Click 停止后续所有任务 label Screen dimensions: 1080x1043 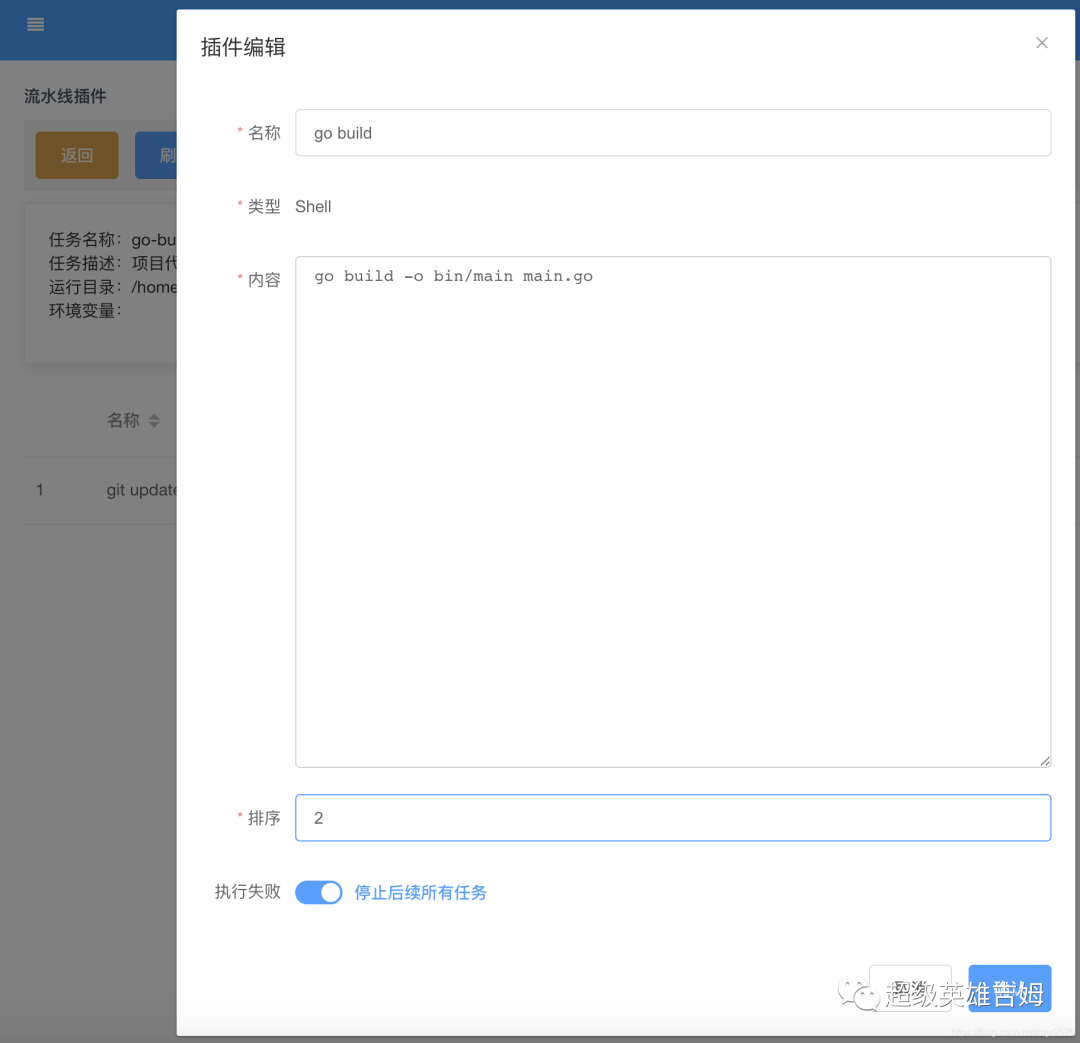coord(420,892)
